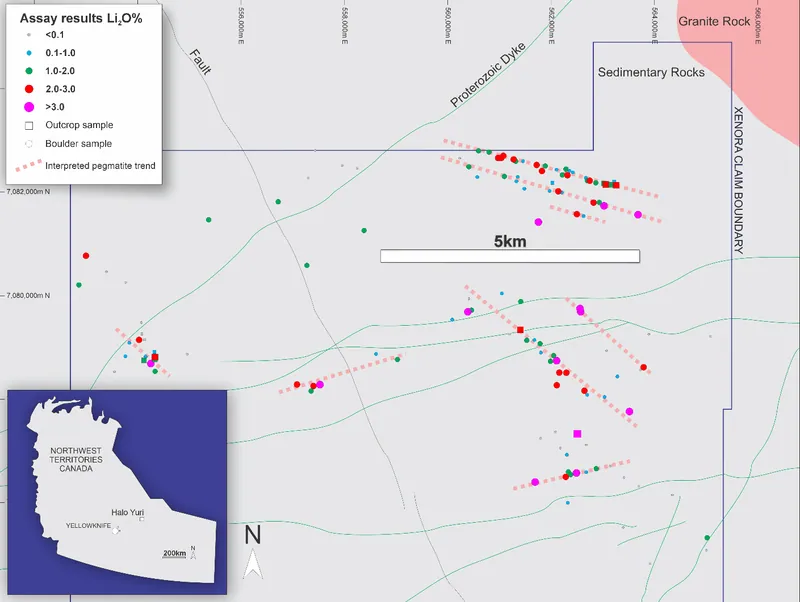The height and width of the screenshot is (602, 800).
Task: Click the 'Proterozoic Dyke' label
Action: click(488, 75)
